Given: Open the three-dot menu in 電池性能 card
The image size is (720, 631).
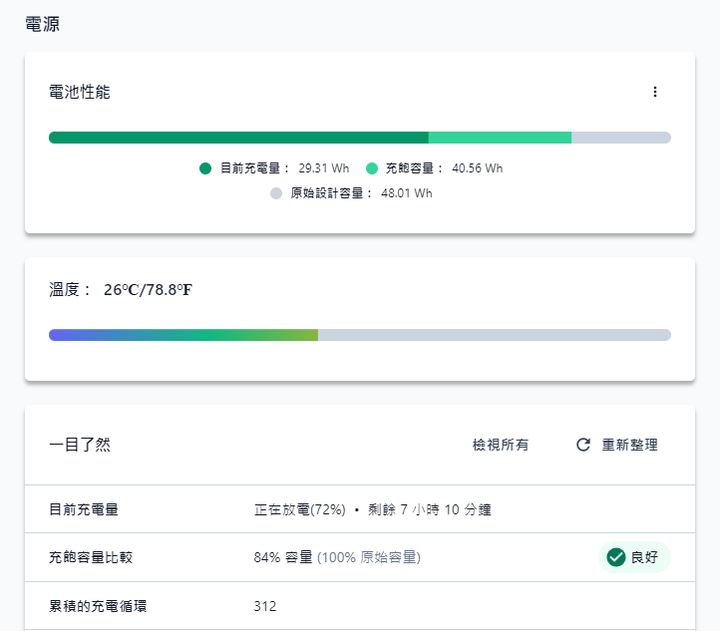Looking at the screenshot, I should tap(655, 92).
